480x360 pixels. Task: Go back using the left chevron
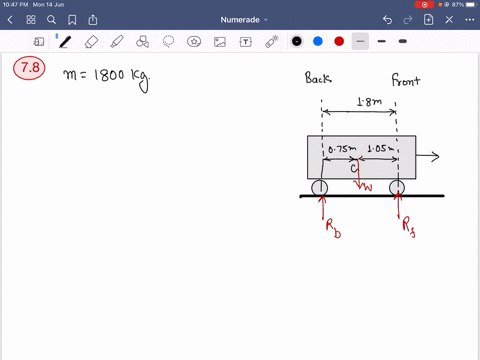click(x=10, y=20)
